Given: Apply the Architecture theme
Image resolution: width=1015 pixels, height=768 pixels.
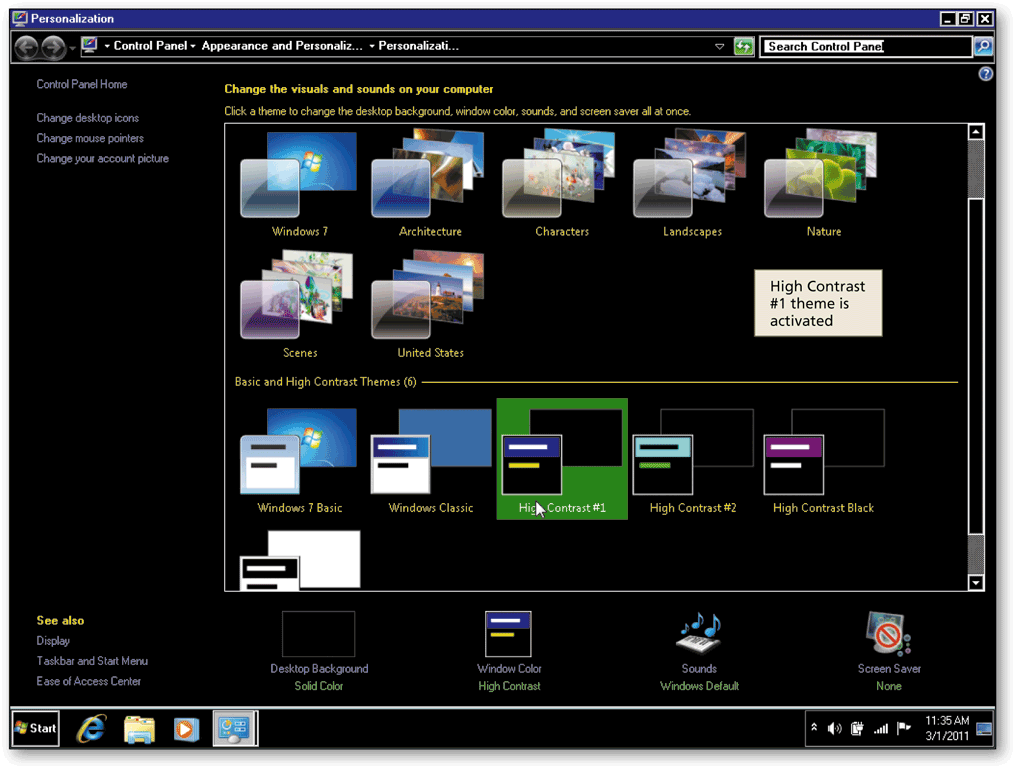Looking at the screenshot, I should pyautogui.click(x=430, y=185).
